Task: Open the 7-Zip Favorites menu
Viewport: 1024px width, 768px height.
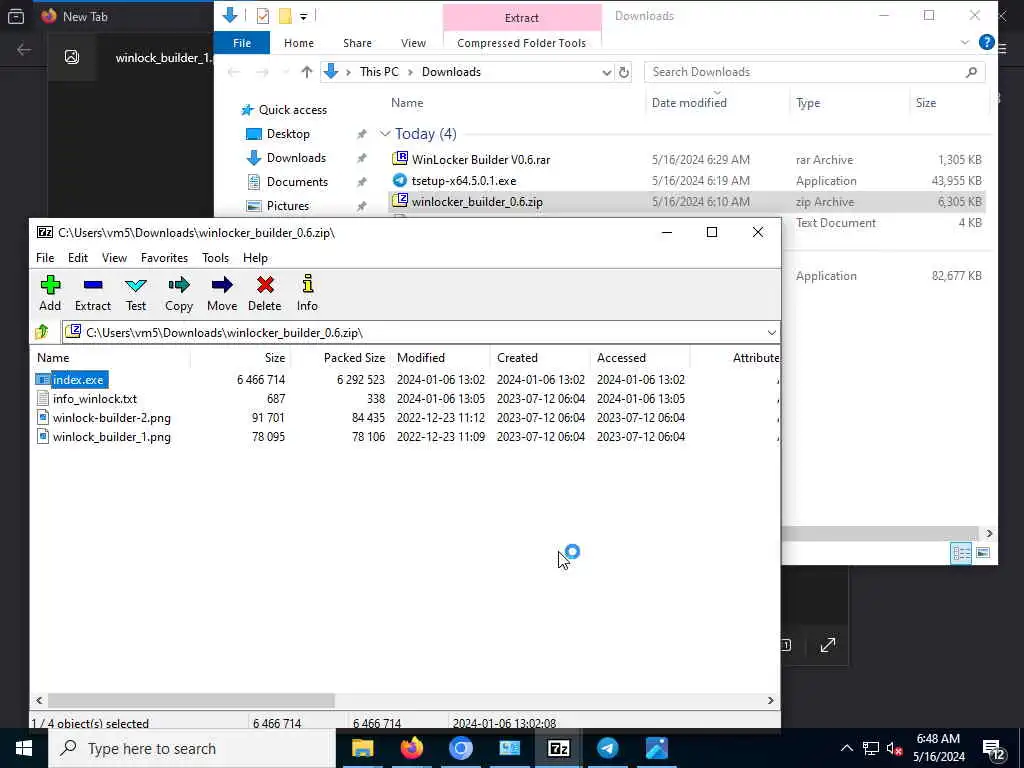Action: (165, 258)
